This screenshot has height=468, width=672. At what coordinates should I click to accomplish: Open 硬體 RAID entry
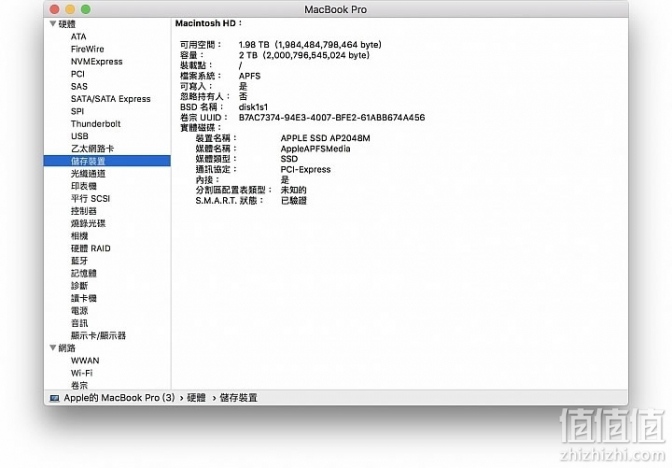[90, 248]
